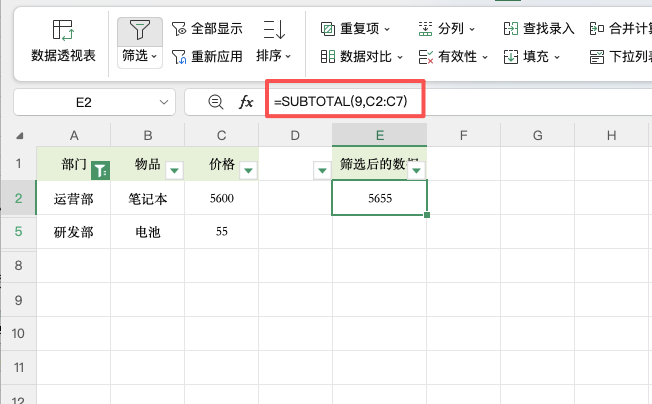
Task: Click cell containing 笔记本
Action: 148,198
